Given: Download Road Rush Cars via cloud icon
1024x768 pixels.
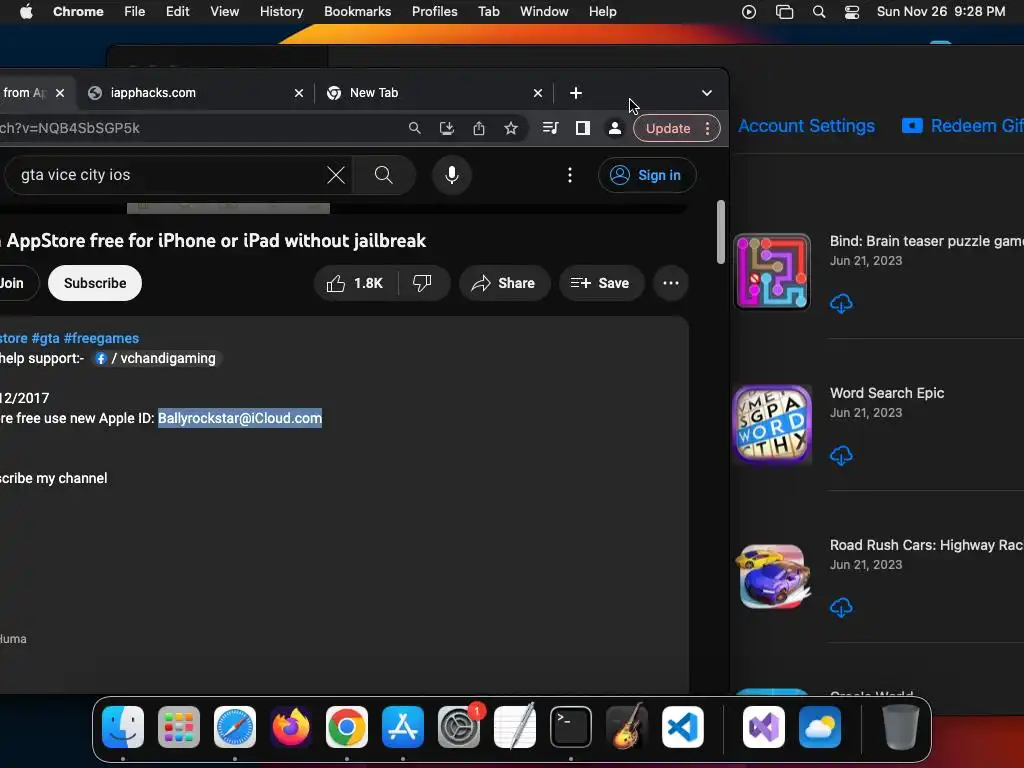Looking at the screenshot, I should pos(841,608).
